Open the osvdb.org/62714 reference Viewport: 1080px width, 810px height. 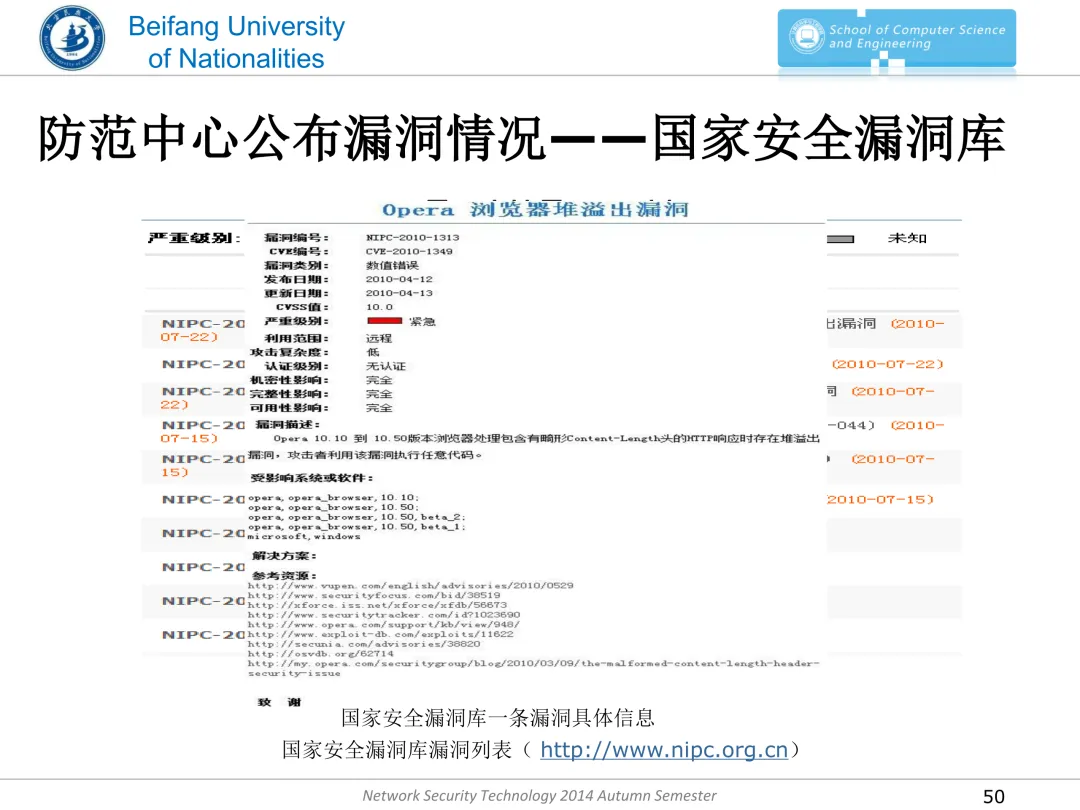coord(321,654)
